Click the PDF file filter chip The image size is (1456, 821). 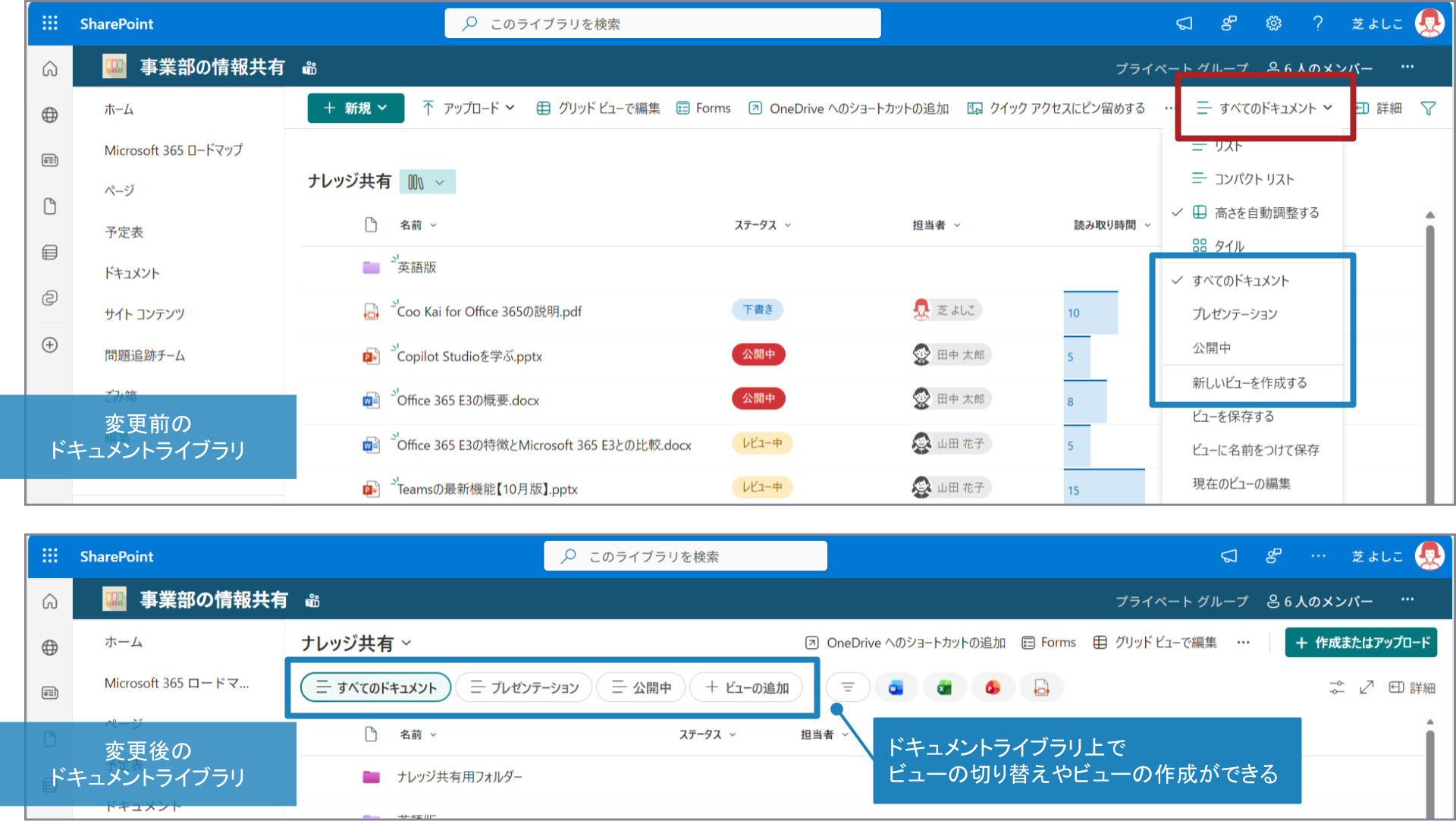click(x=1041, y=687)
